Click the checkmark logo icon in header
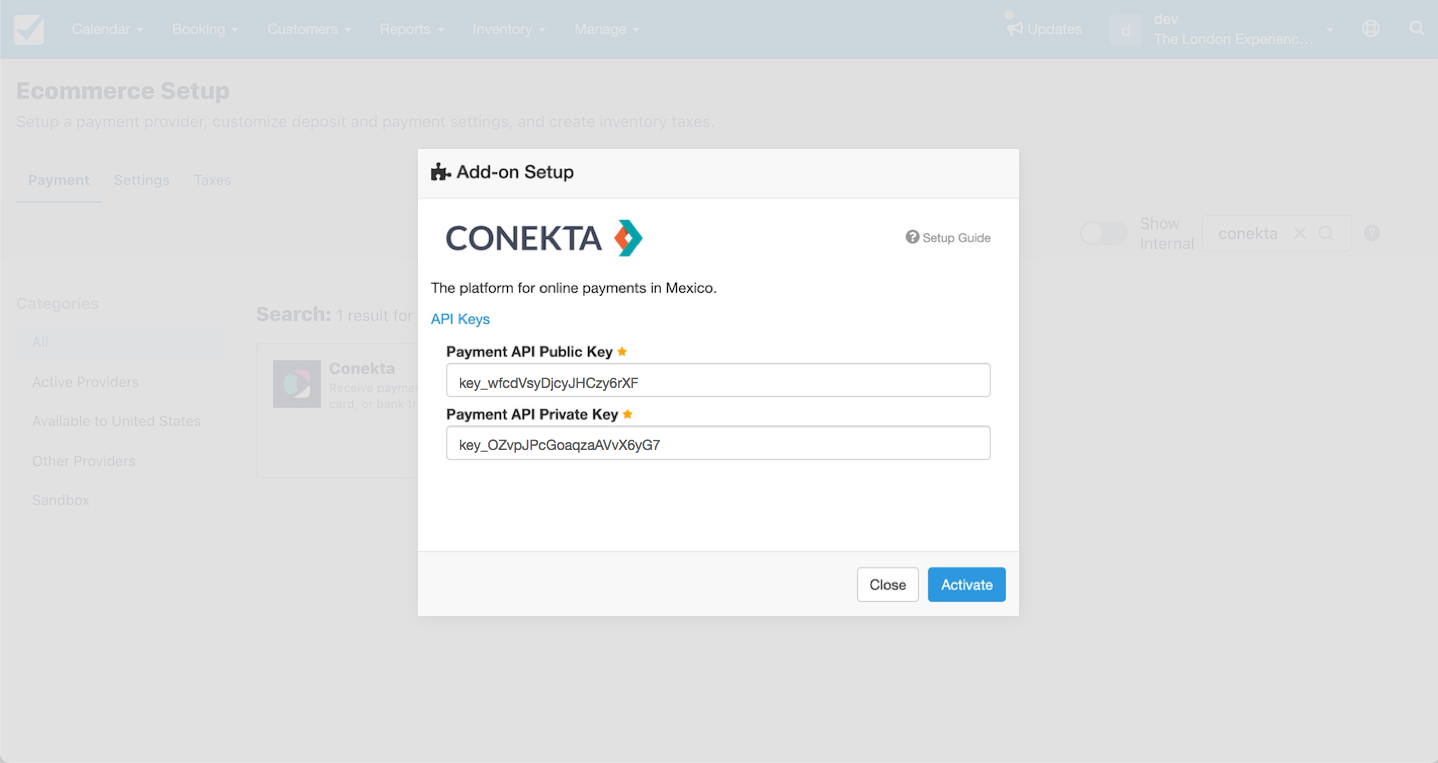1438x763 pixels. tap(28, 29)
